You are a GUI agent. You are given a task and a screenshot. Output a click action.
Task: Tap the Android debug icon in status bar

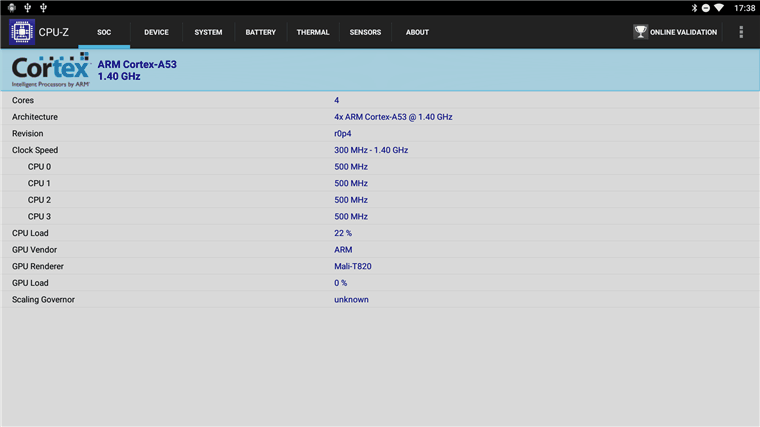(x=12, y=7)
